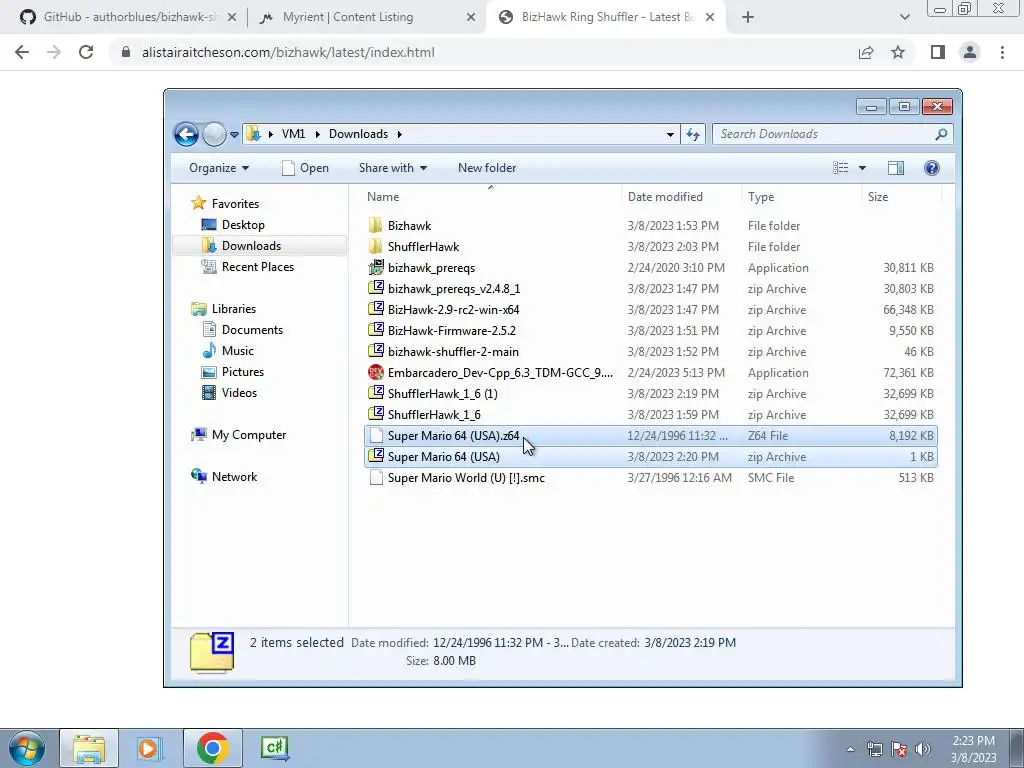This screenshot has height=768, width=1024.
Task: Open Chrome tab search dropdown arrow
Action: pos(904,17)
